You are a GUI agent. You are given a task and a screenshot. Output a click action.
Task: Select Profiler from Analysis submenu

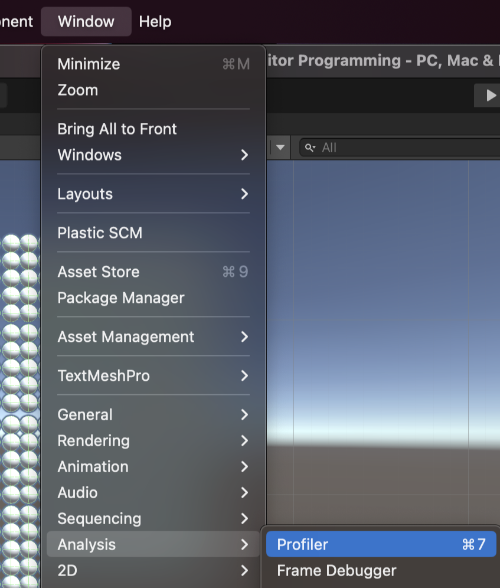tap(381, 544)
